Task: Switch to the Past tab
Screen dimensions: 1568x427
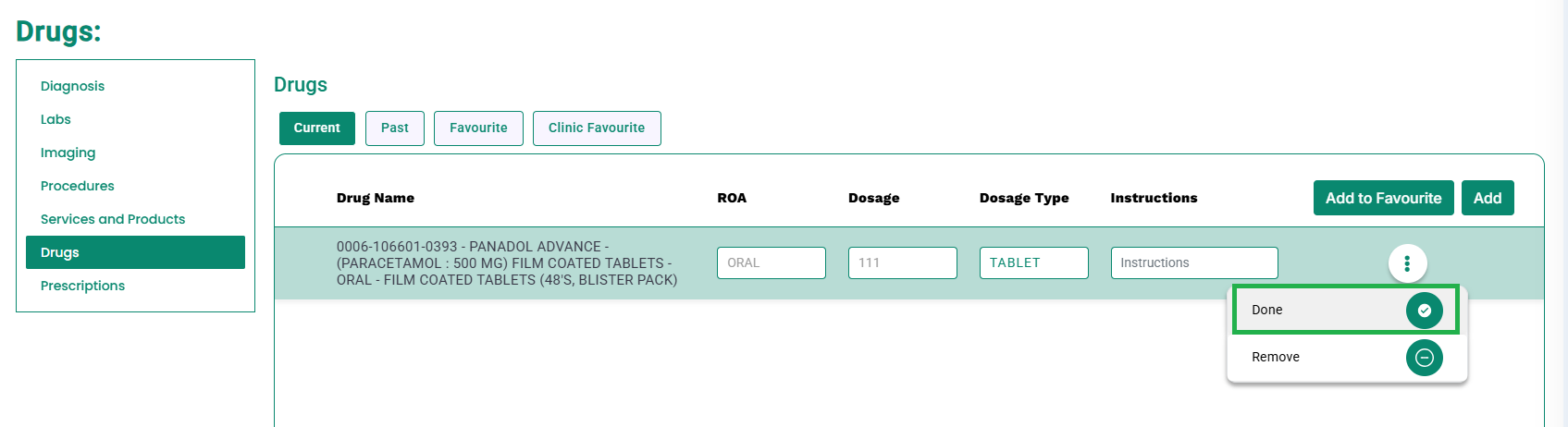Action: [395, 128]
